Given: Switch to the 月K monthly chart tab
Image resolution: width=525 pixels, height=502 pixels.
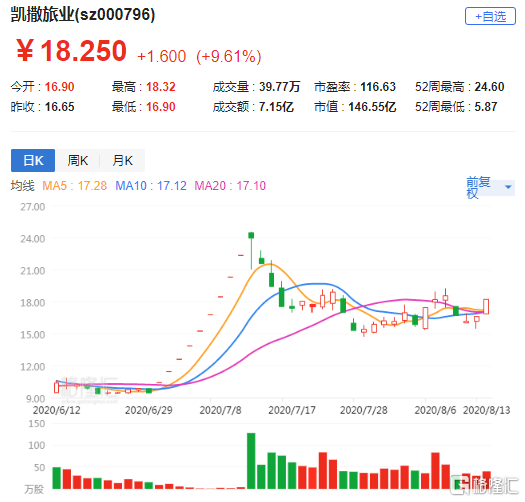Looking at the screenshot, I should point(122,160).
